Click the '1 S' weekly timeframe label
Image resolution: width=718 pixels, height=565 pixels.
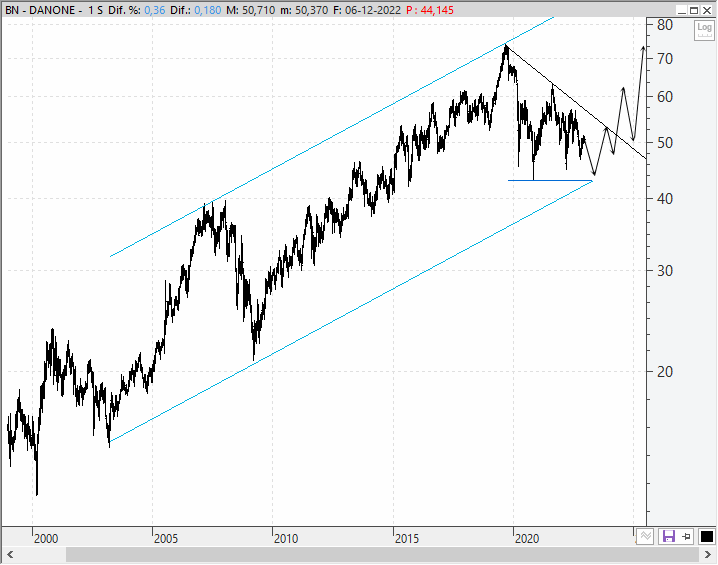[96, 10]
